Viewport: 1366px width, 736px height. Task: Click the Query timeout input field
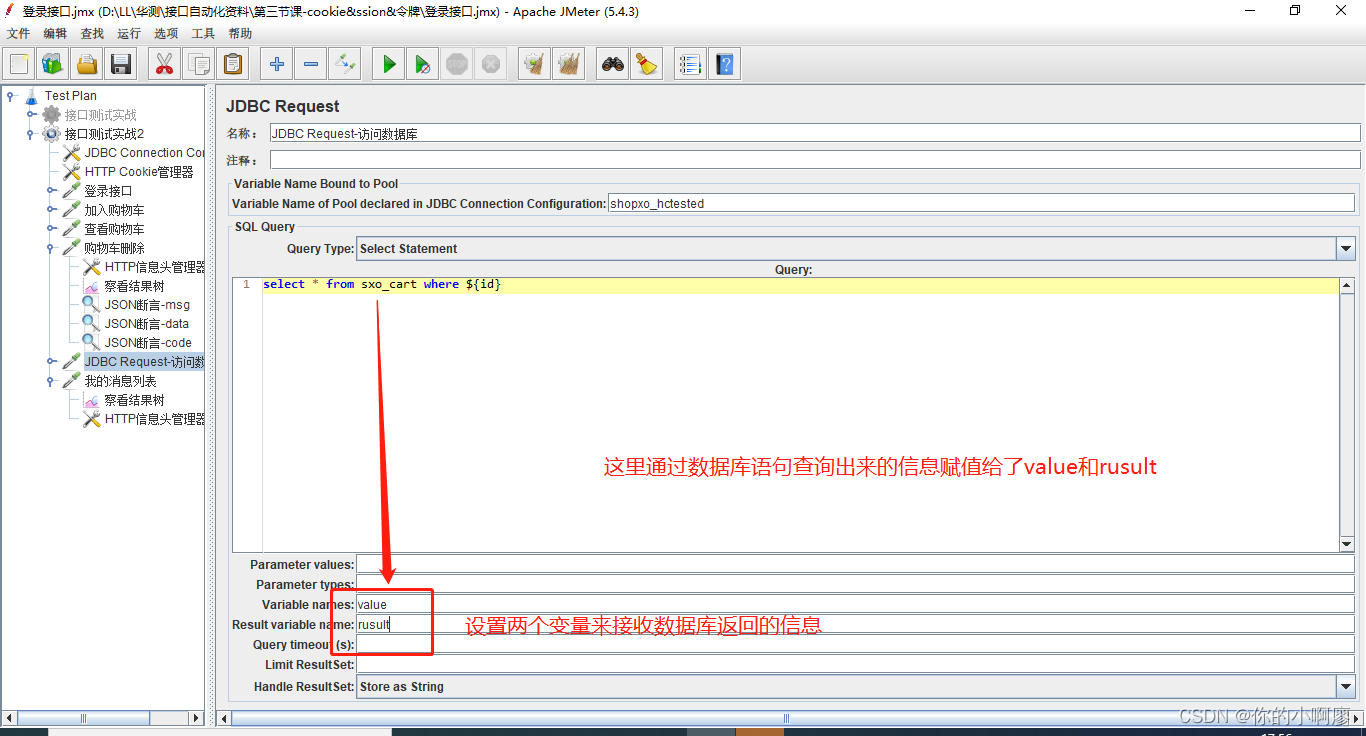tap(856, 645)
